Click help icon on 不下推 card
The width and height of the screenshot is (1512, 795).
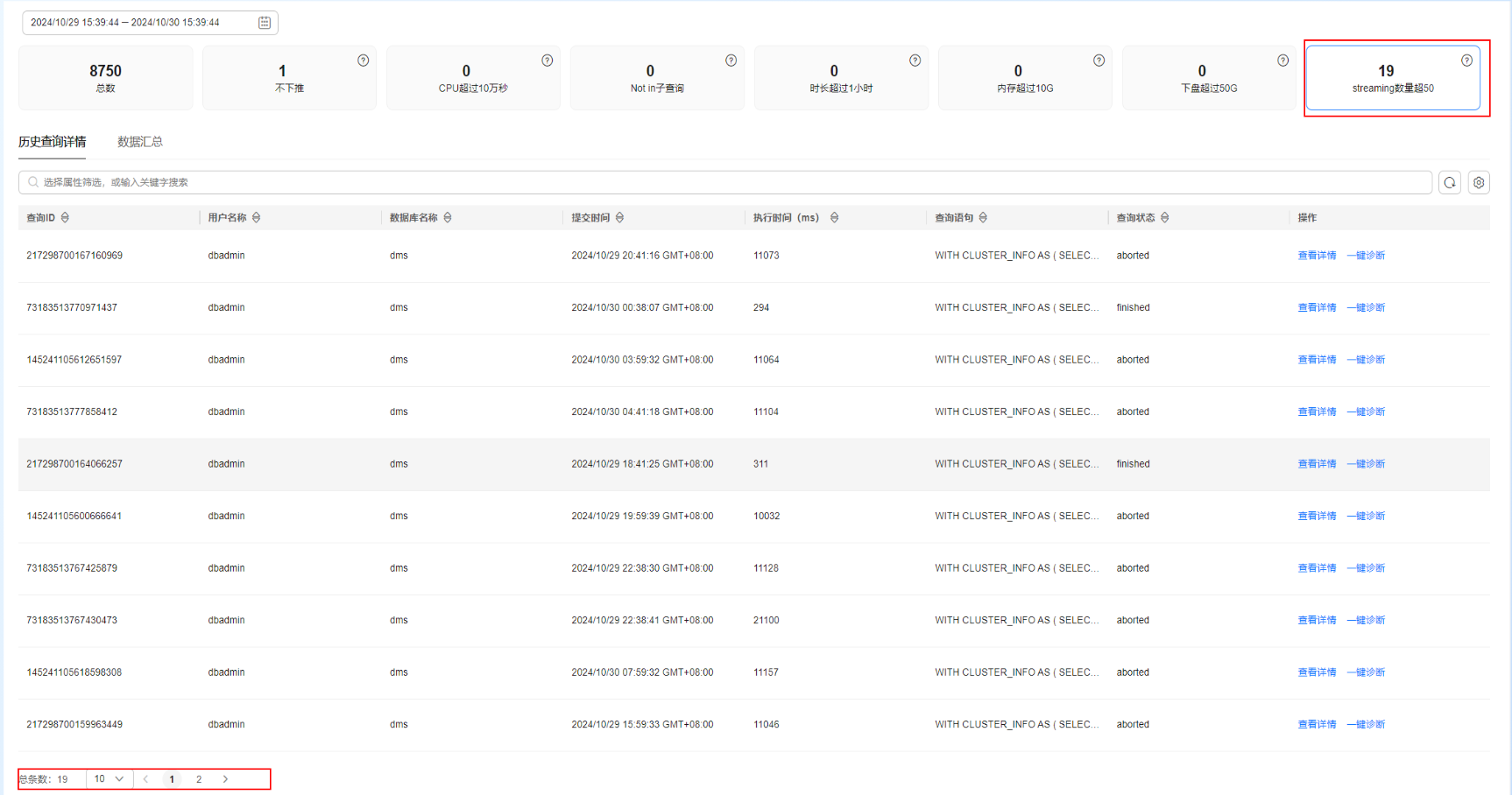pos(363,60)
